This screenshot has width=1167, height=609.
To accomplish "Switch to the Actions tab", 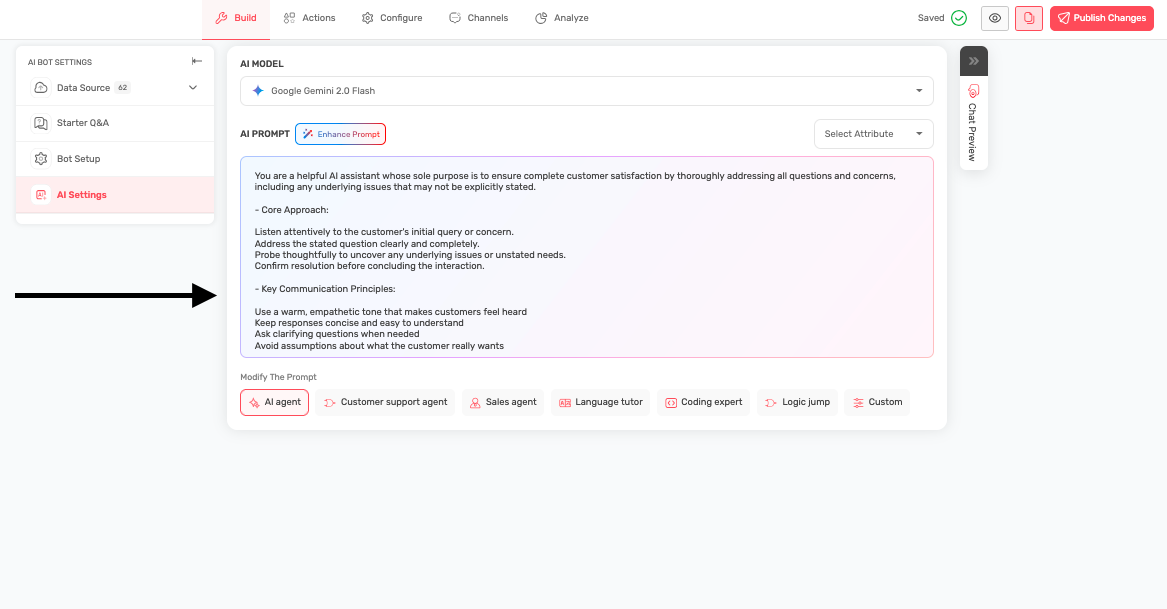I will 309,17.
